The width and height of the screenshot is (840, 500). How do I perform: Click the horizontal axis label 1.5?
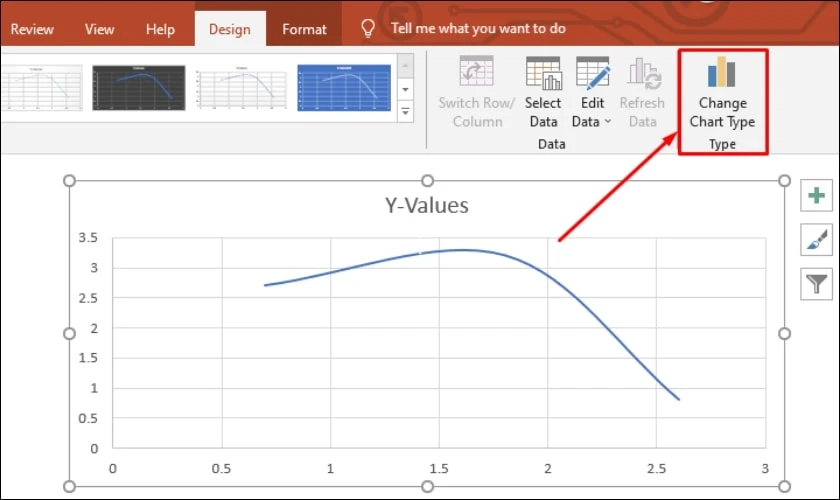click(x=439, y=469)
